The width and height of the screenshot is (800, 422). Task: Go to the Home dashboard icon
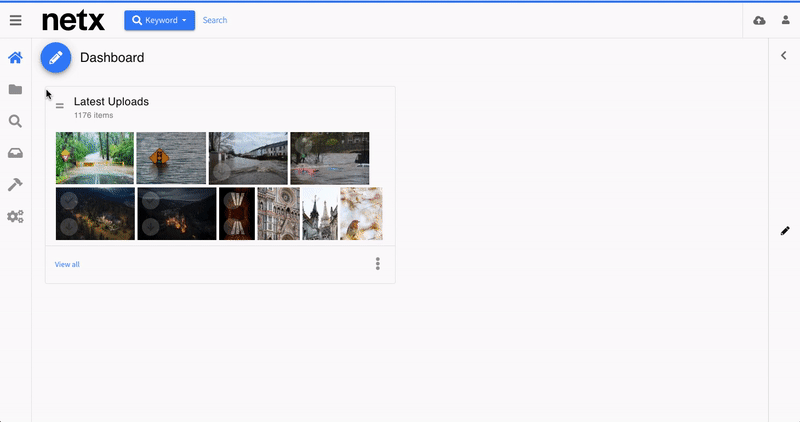coord(15,58)
